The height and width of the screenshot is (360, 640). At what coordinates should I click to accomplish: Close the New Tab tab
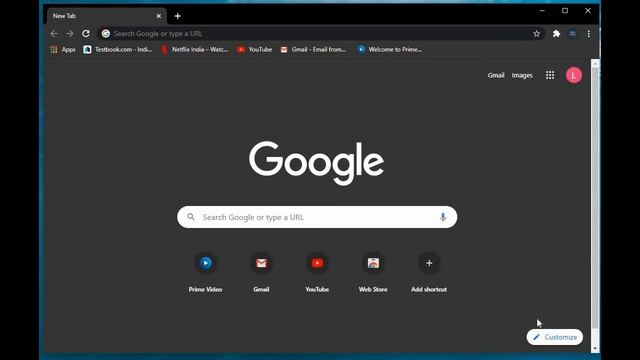(158, 16)
